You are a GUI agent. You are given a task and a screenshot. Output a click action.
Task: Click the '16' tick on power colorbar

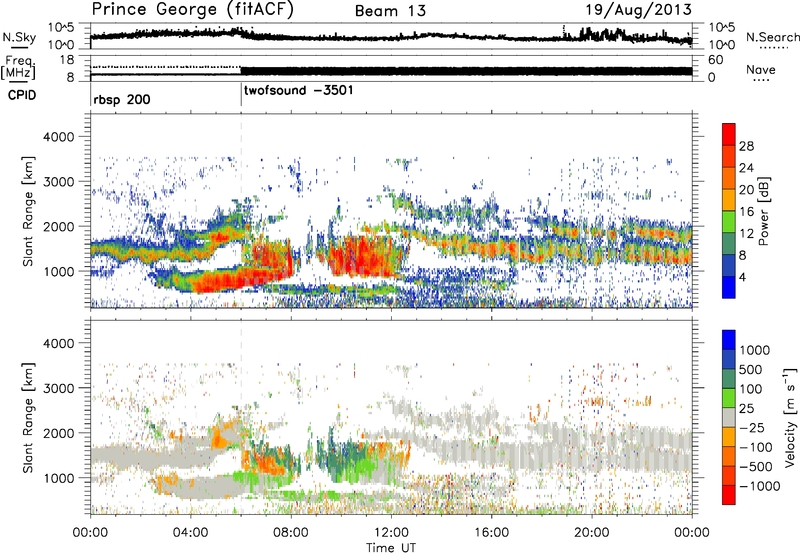(x=746, y=212)
